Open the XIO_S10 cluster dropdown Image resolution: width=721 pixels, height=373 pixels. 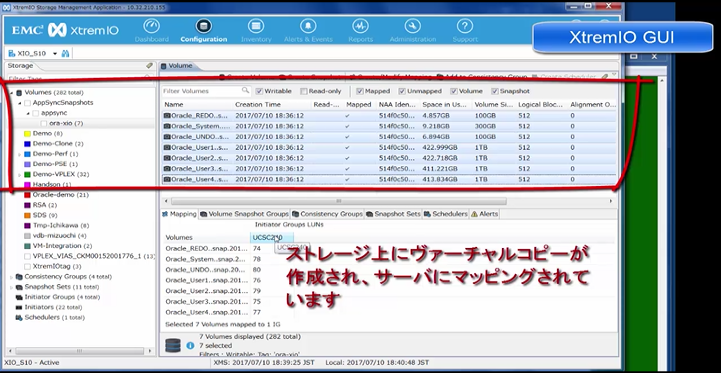[x=55, y=54]
